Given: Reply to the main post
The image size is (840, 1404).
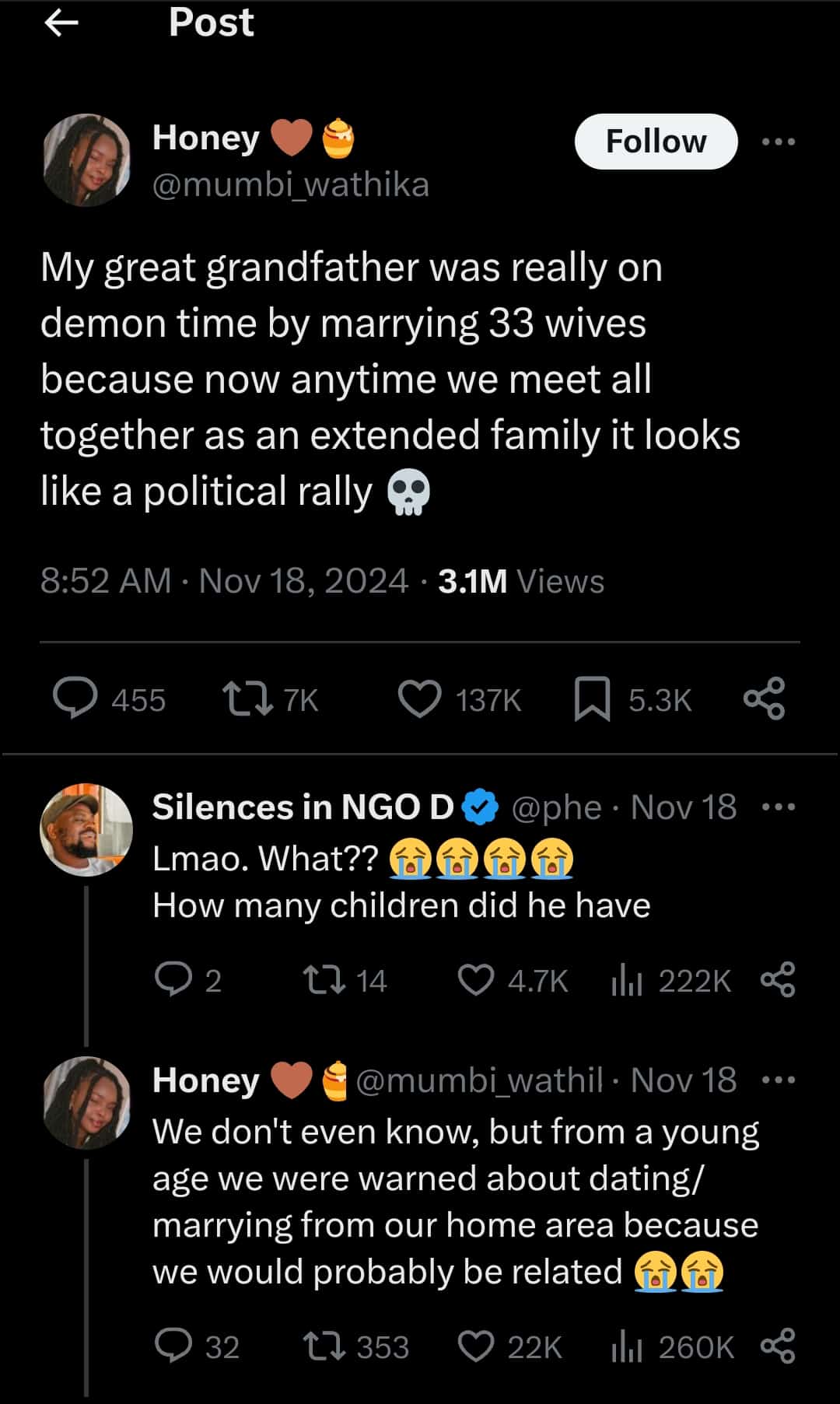Looking at the screenshot, I should [75, 698].
